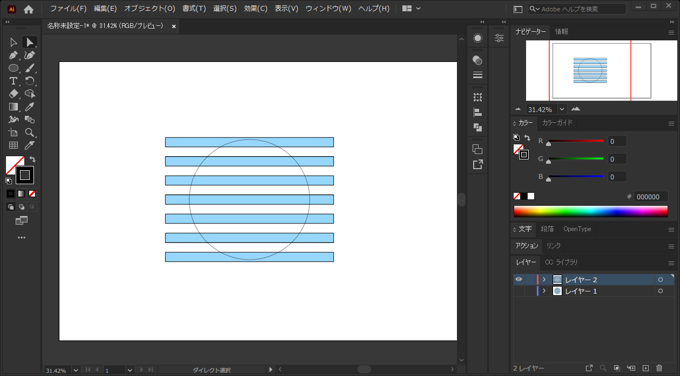Expand レイヤー 1 contents
The width and height of the screenshot is (680, 376).
[x=544, y=291]
